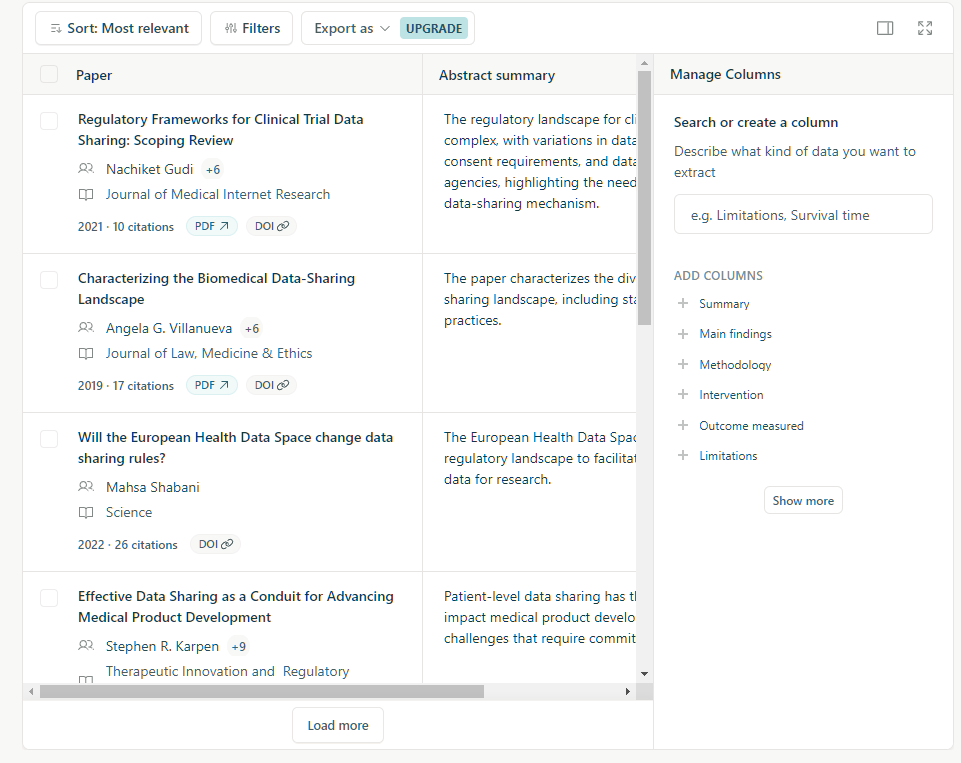This screenshot has width=961, height=763.
Task: Click the vertical scrollbar thumb
Action: tap(644, 198)
